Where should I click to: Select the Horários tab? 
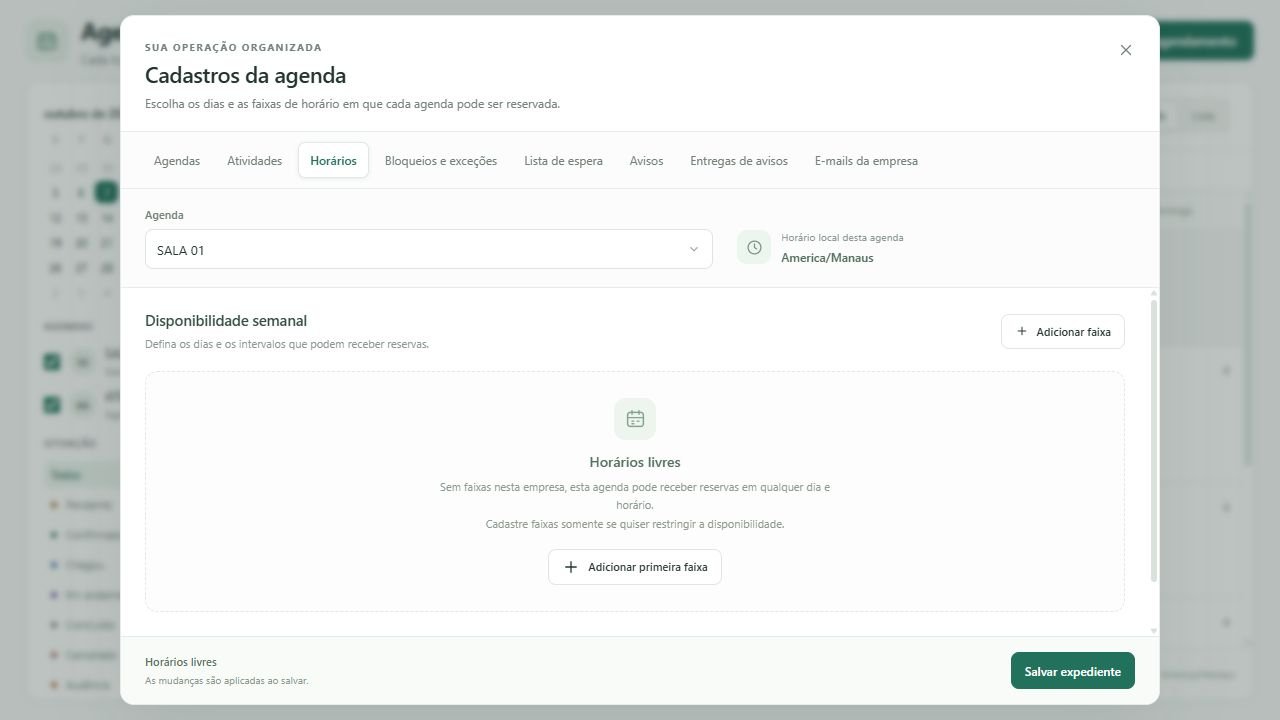tap(333, 161)
